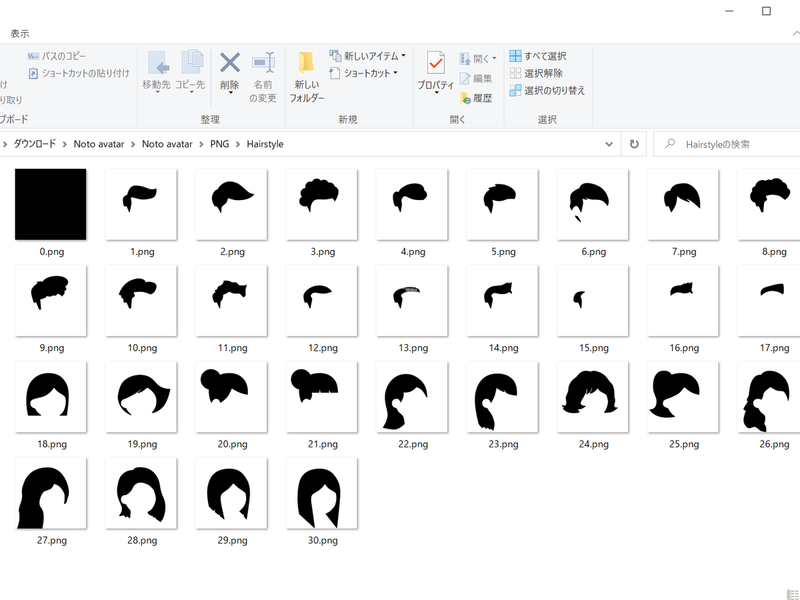Expand the 新しいアイテム (New item) dropdown
This screenshot has height=600, width=800.
coord(367,56)
